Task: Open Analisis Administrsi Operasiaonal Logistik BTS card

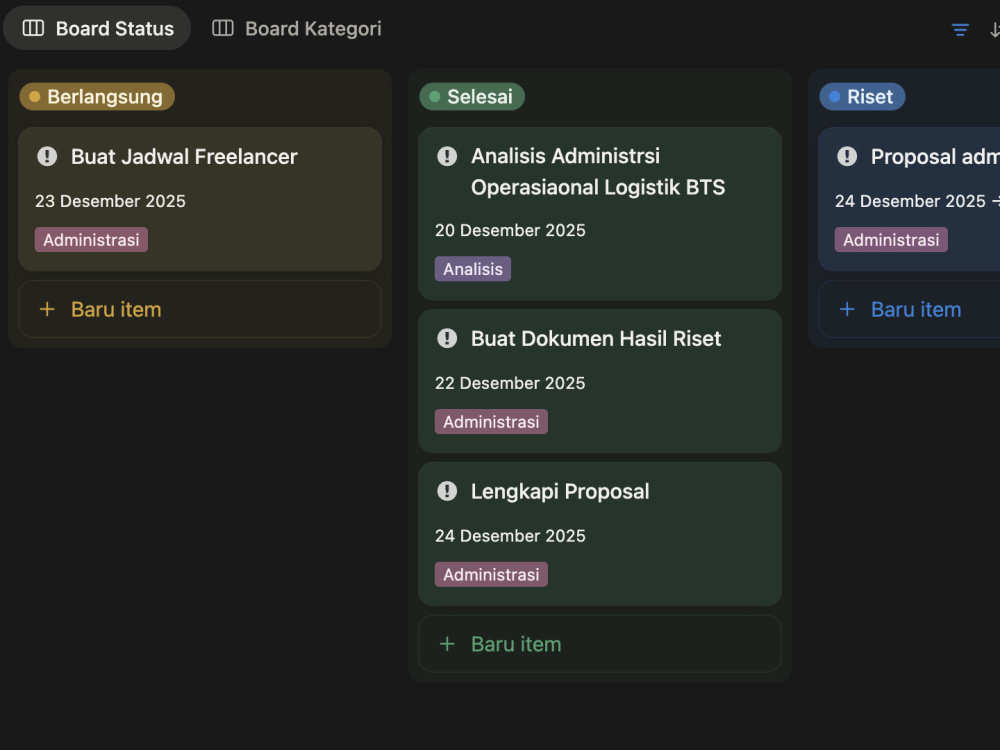Action: tap(599, 214)
